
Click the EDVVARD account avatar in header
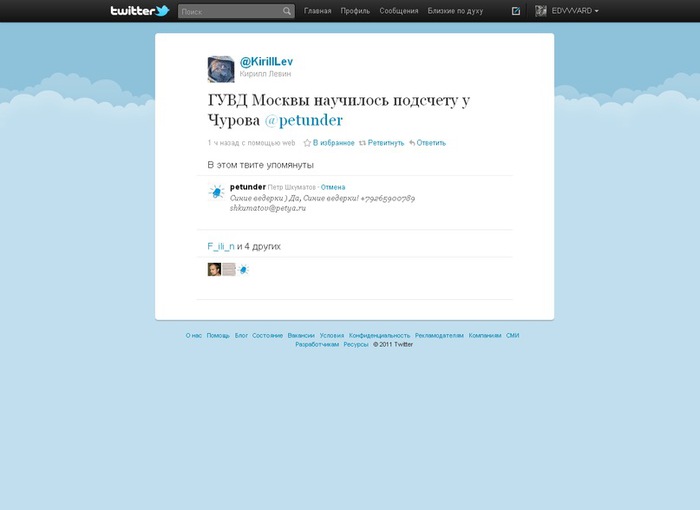pyautogui.click(x=541, y=11)
